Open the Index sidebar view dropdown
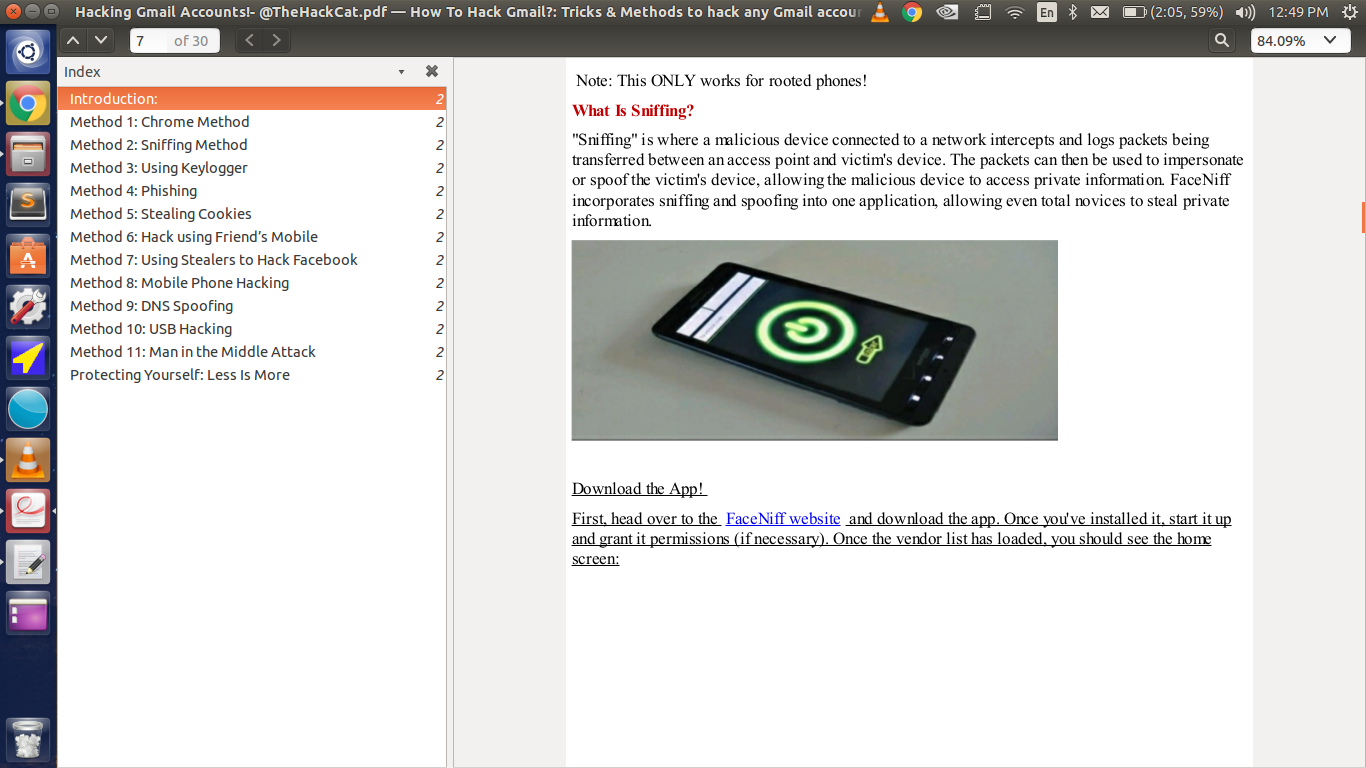 (x=401, y=71)
